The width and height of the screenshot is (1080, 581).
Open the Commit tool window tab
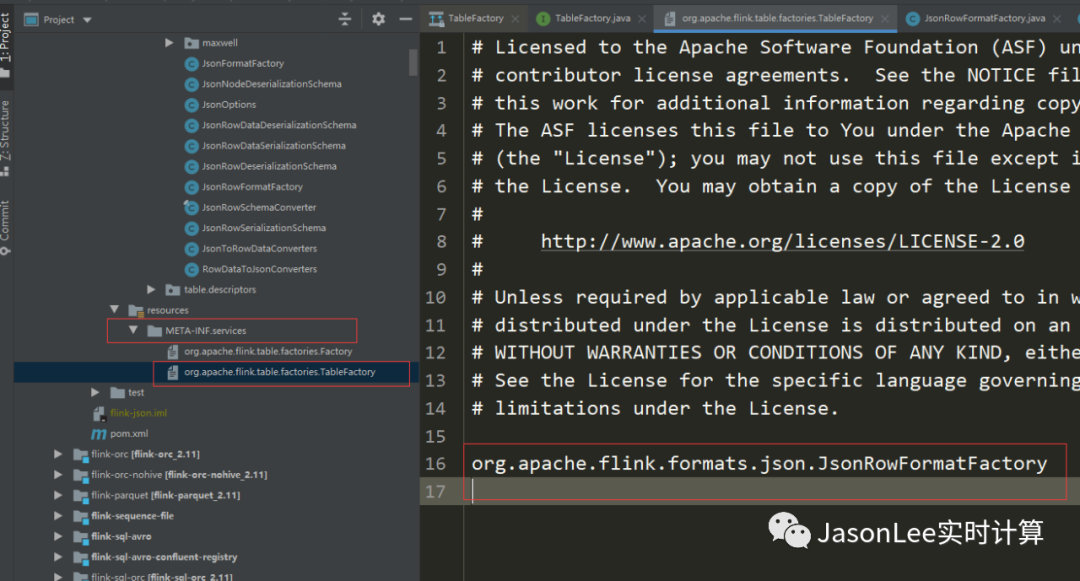click(x=6, y=227)
